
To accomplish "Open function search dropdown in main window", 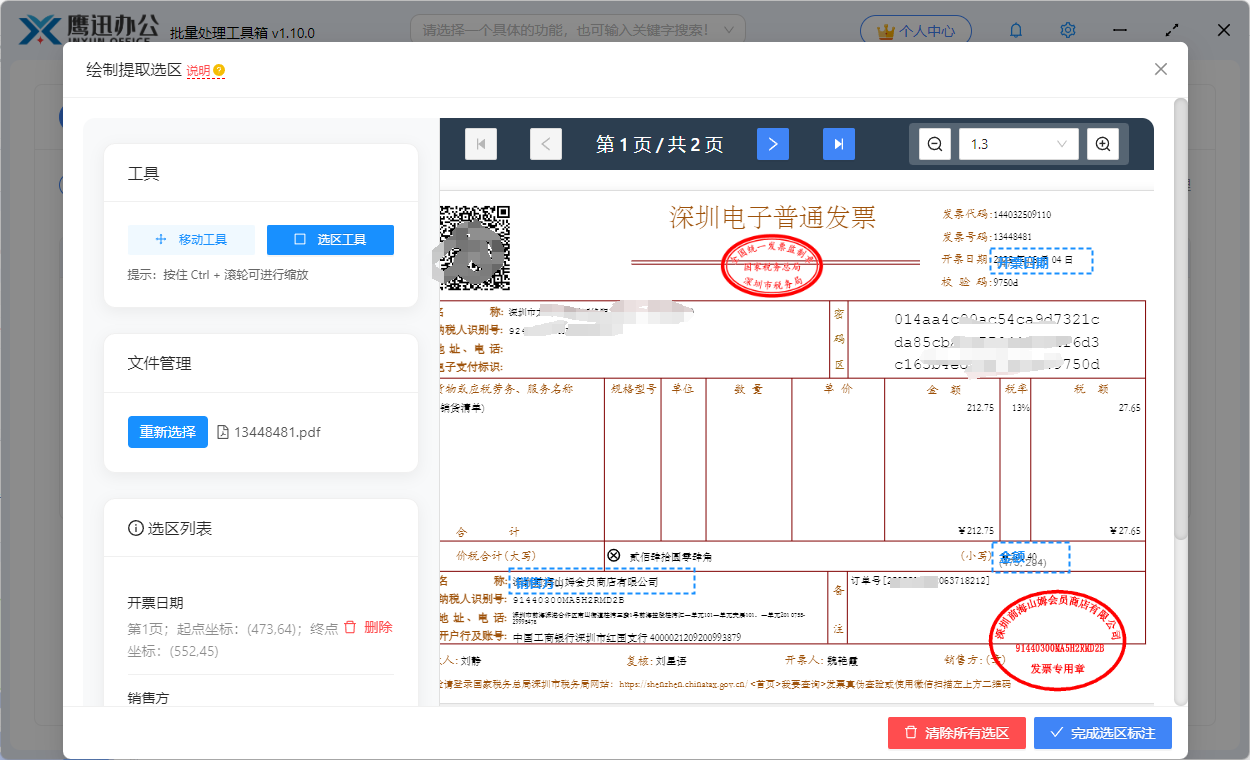I will coord(577,31).
